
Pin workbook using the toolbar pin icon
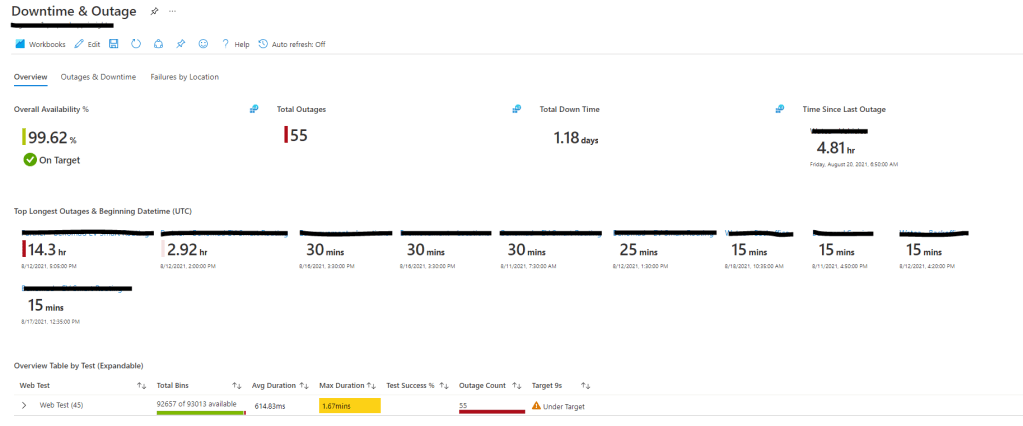(180, 44)
